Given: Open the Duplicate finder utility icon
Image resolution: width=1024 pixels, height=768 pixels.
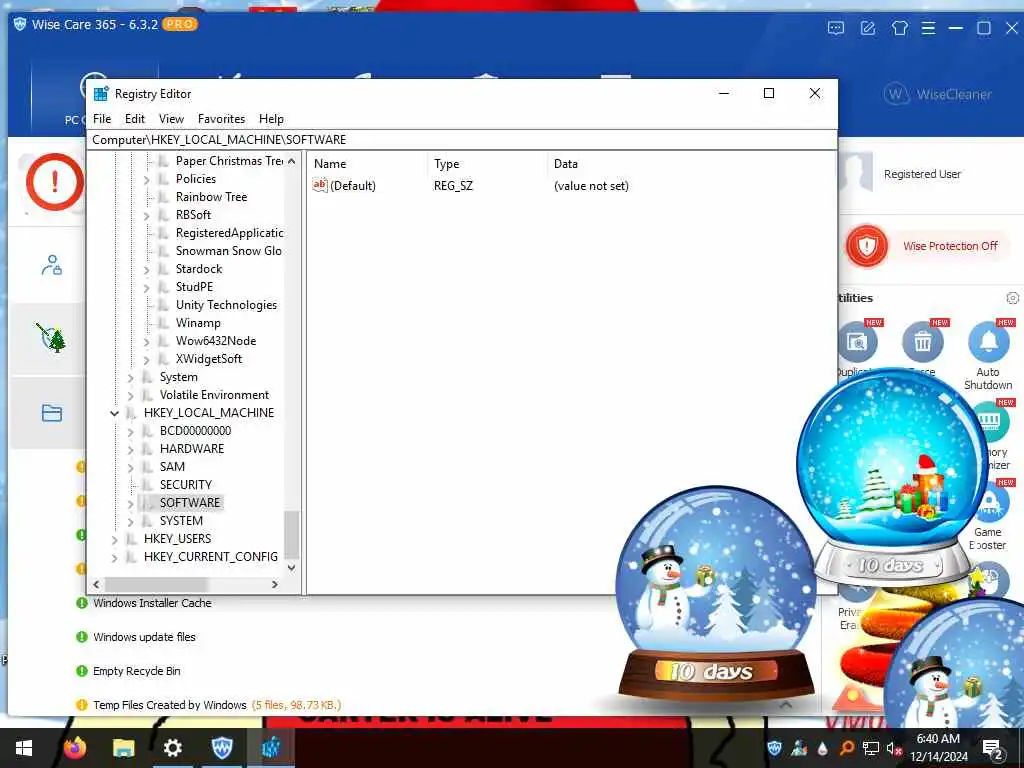Looking at the screenshot, I should 857,342.
